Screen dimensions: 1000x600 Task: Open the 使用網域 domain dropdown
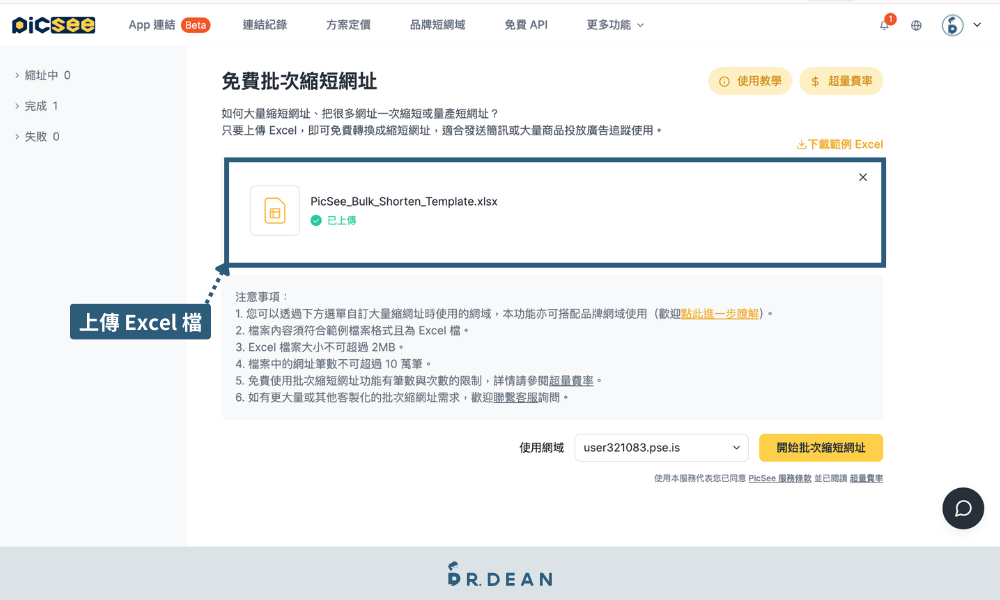(661, 448)
